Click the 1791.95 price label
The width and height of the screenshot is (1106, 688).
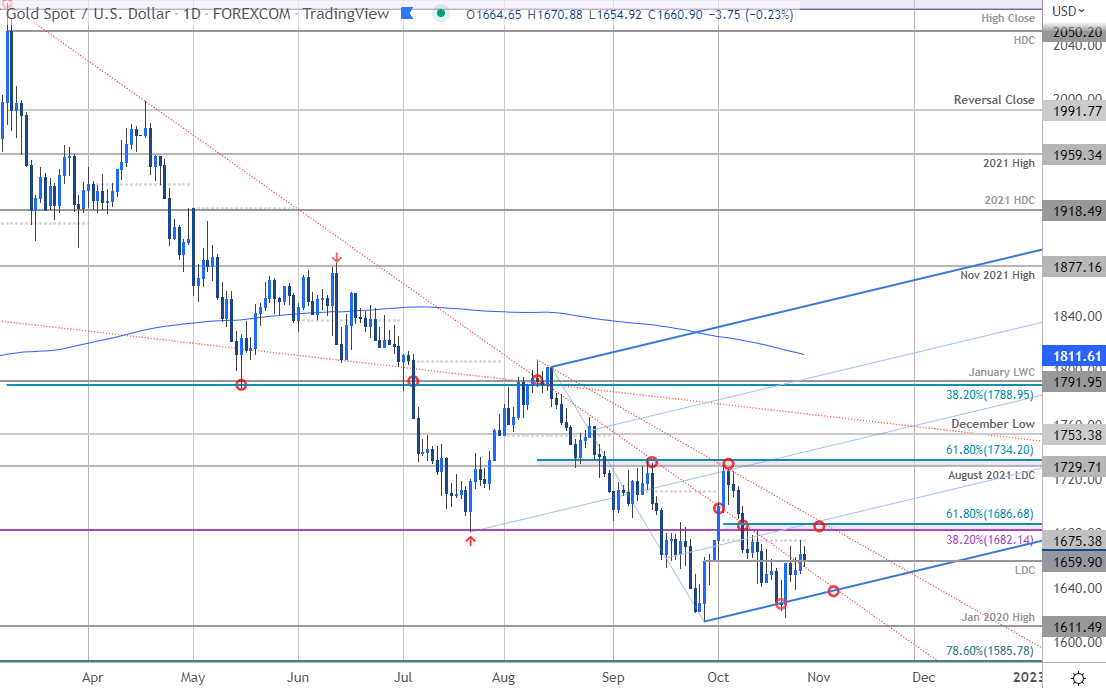pos(1076,382)
